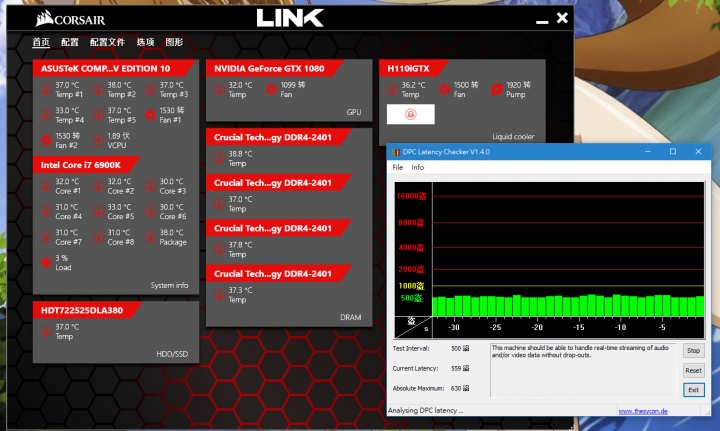720x431 pixels.
Task: Stop the DPC latency analysis
Action: click(693, 351)
